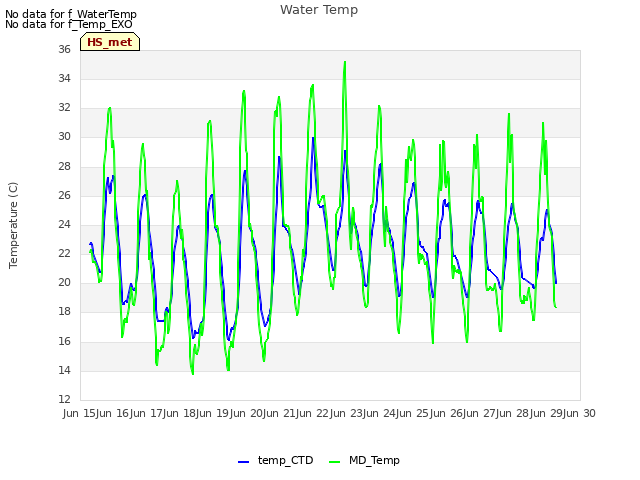Click the 20 y-axis tick label
The width and height of the screenshot is (640, 480).
pyautogui.click(x=64, y=282)
